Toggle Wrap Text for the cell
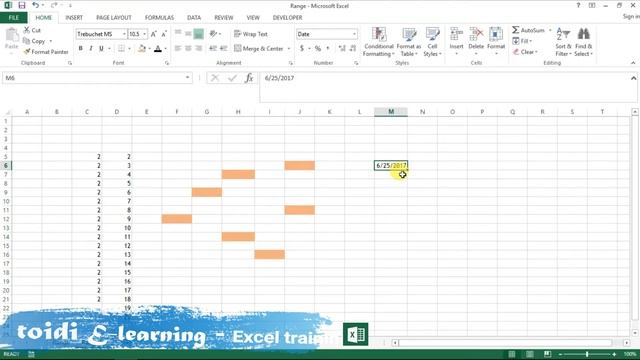 (251, 34)
